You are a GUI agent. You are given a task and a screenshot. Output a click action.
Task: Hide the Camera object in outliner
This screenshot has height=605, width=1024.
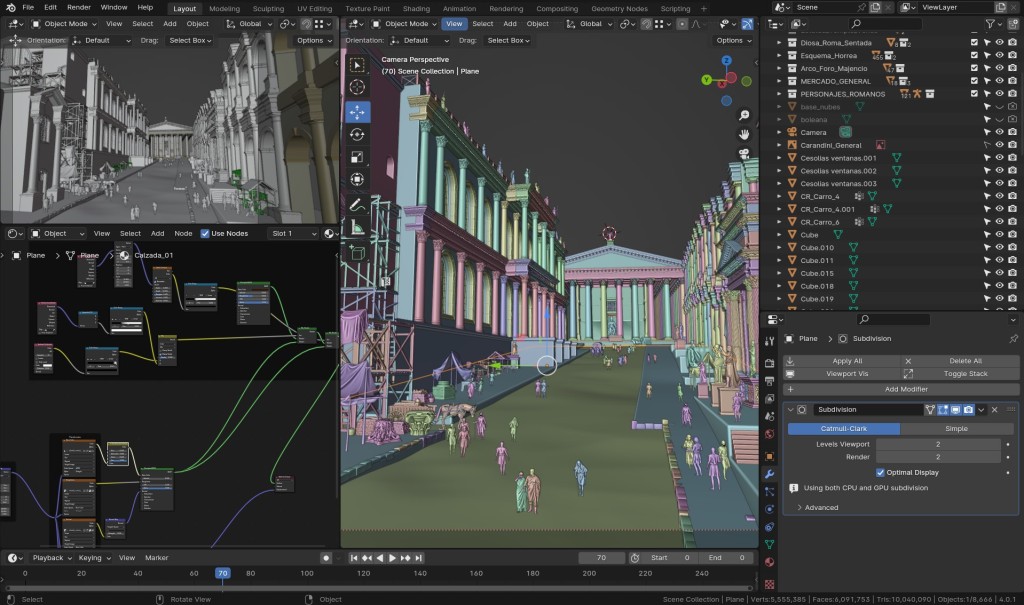[999, 132]
